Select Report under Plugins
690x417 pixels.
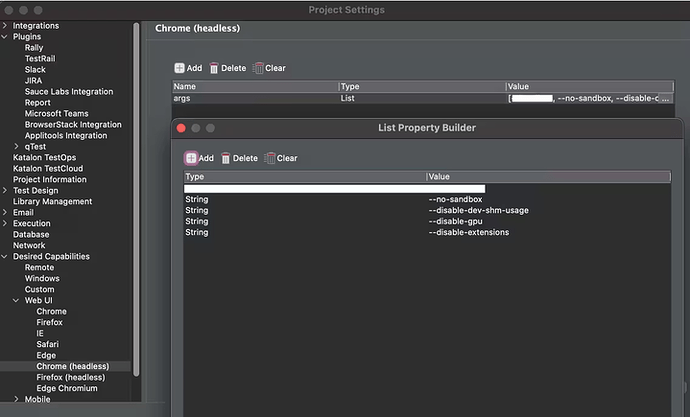click(37, 102)
